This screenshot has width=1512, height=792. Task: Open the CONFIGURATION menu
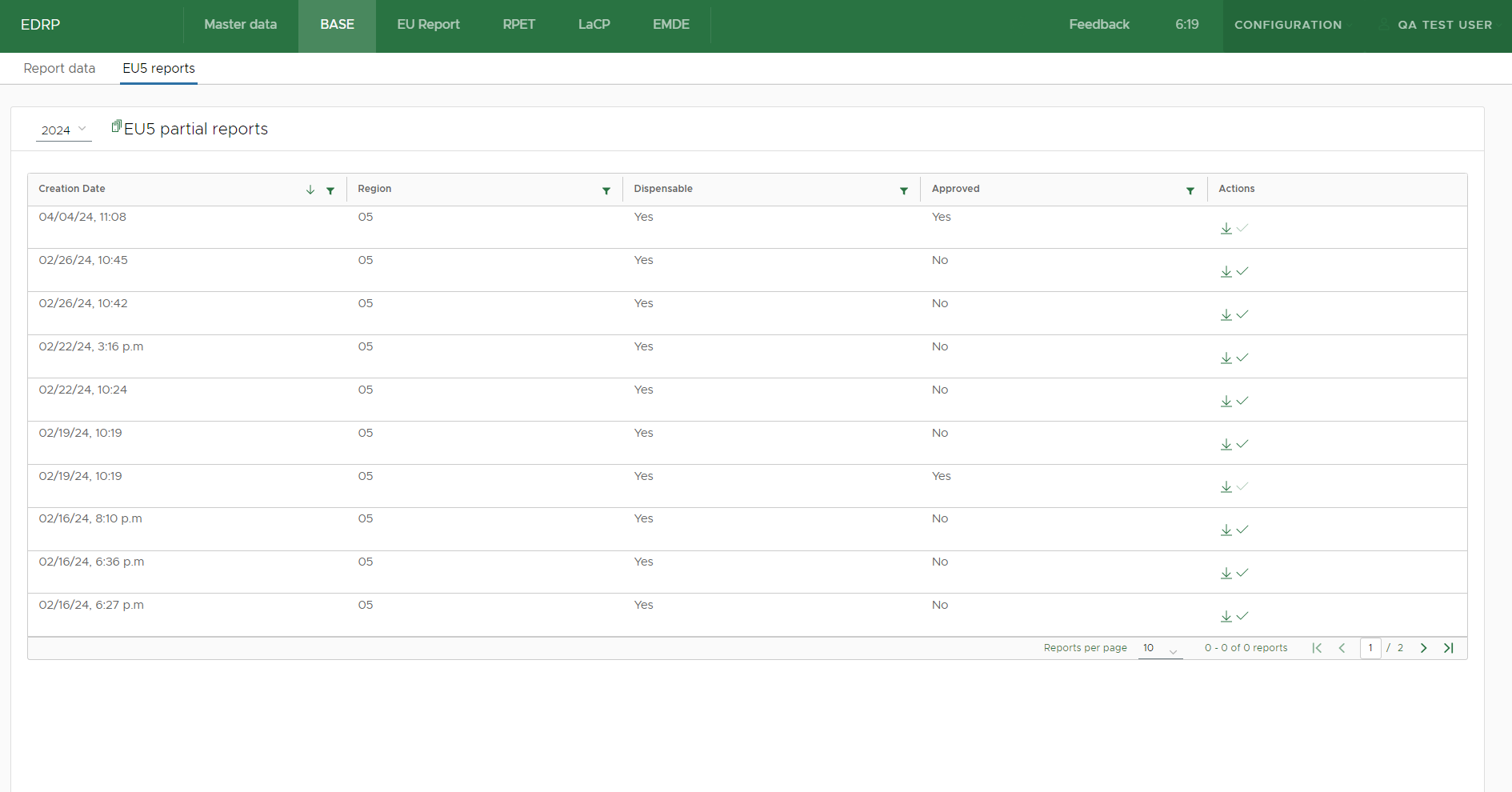pyautogui.click(x=1288, y=25)
